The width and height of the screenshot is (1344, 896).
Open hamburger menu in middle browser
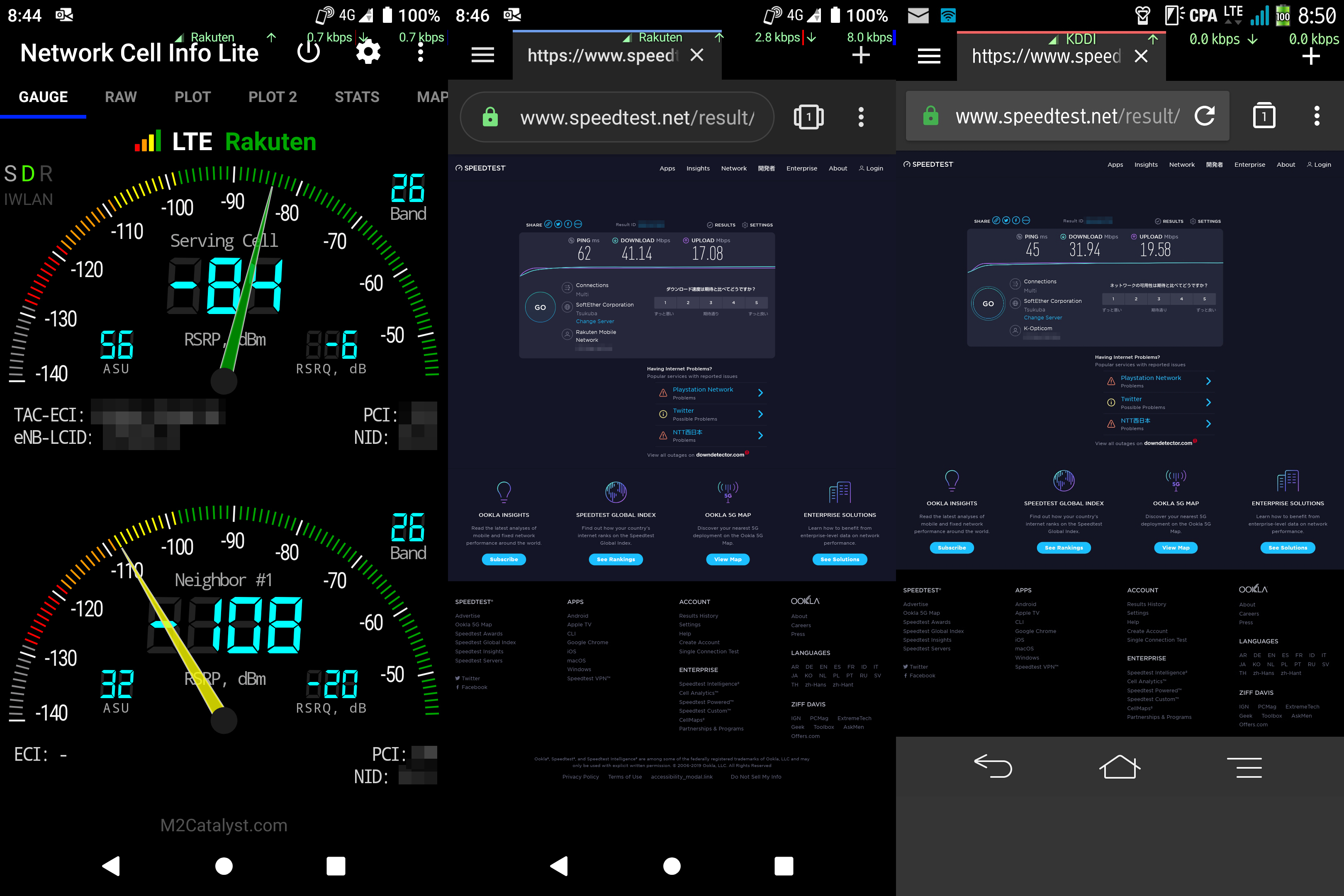(x=482, y=56)
